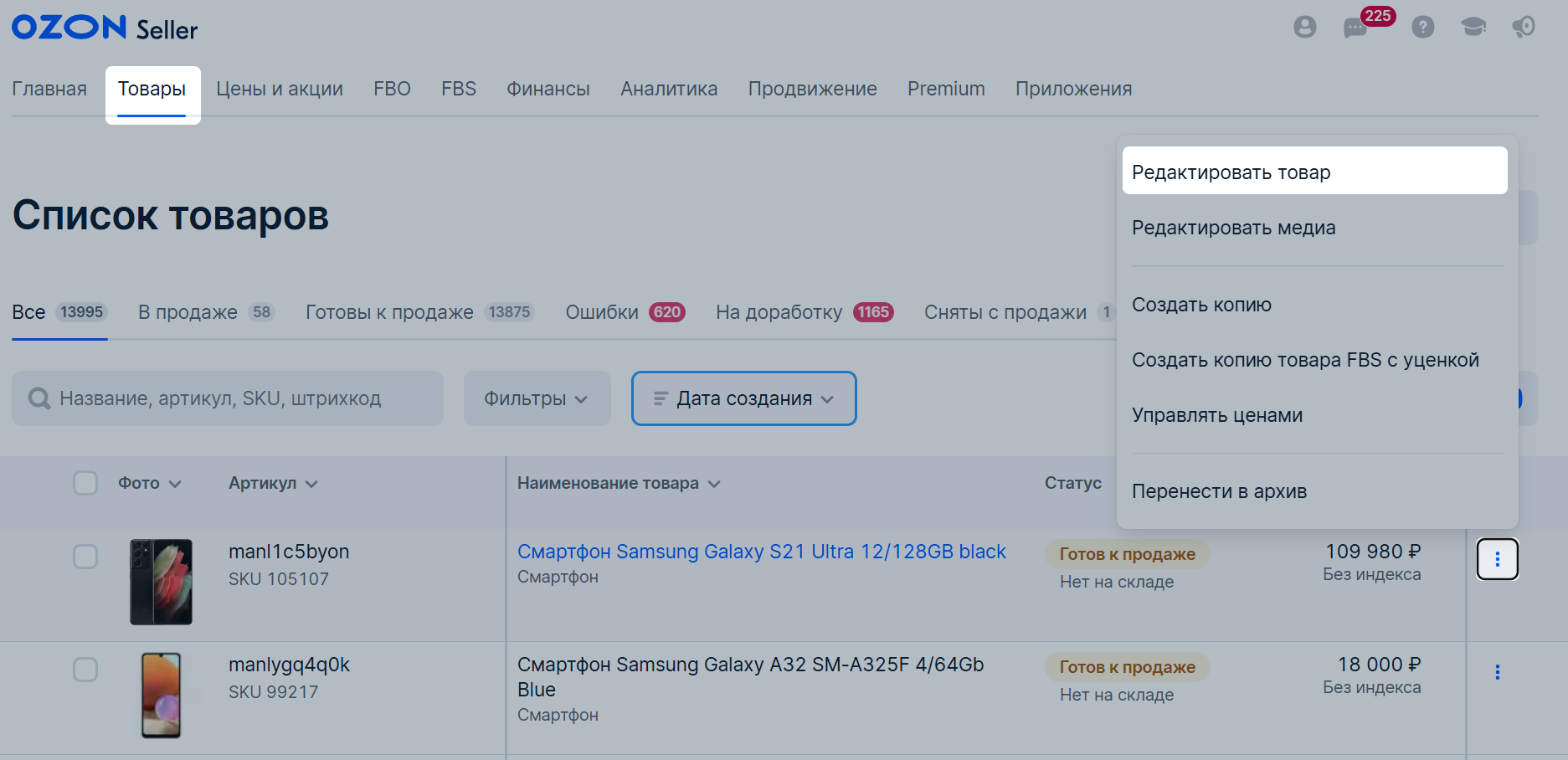Open the three-dot menu for Galaxy S21 Ultra row
This screenshot has width=1568, height=760.
click(x=1497, y=559)
